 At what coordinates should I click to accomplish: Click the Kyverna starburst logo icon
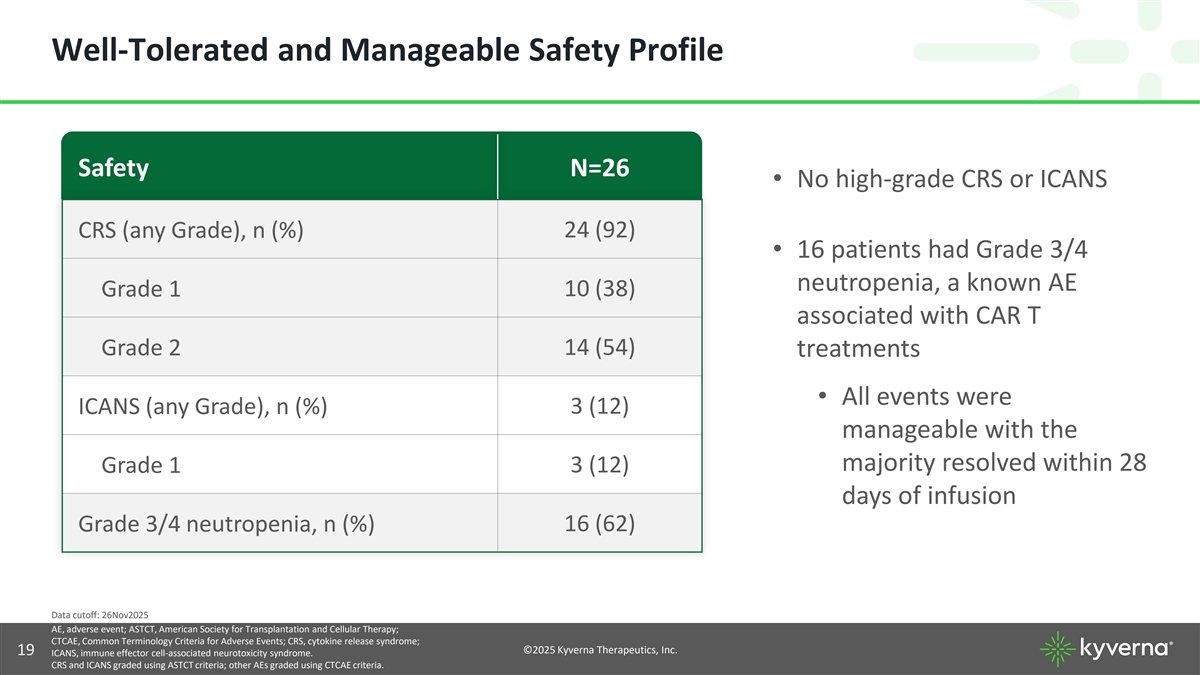(x=1059, y=649)
